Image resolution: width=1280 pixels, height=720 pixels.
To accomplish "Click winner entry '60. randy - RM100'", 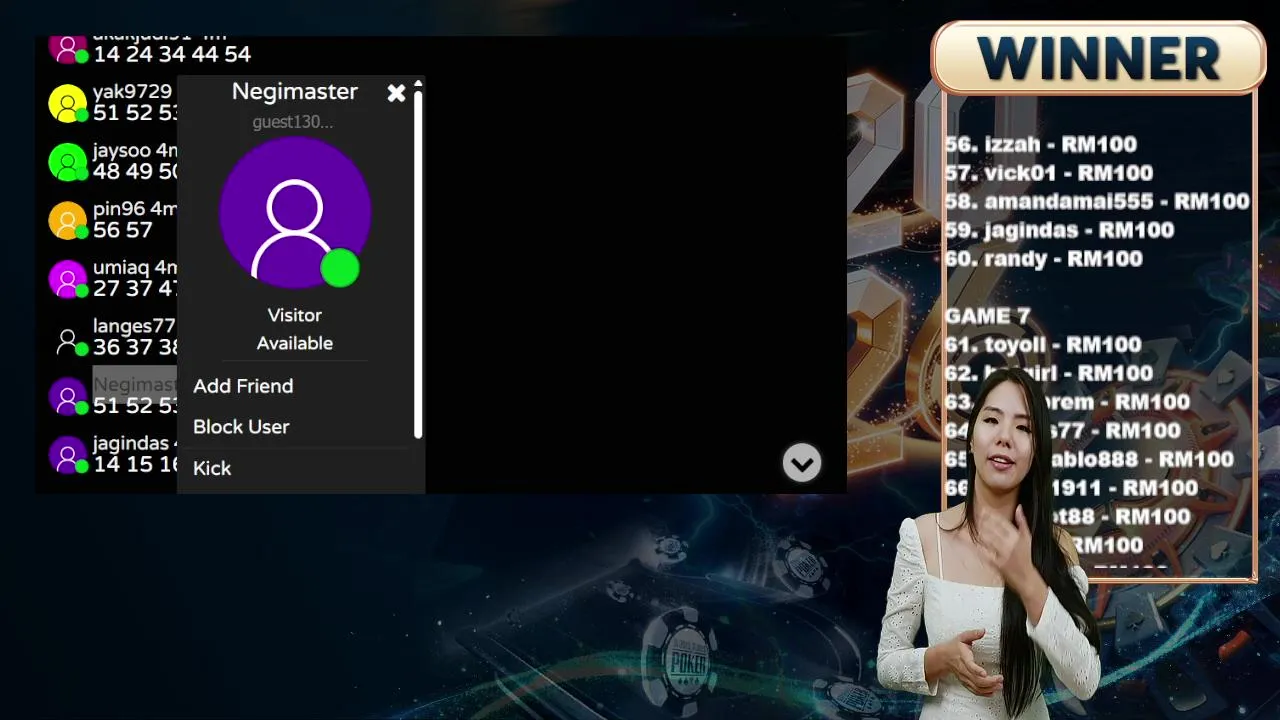I will click(x=1043, y=259).
